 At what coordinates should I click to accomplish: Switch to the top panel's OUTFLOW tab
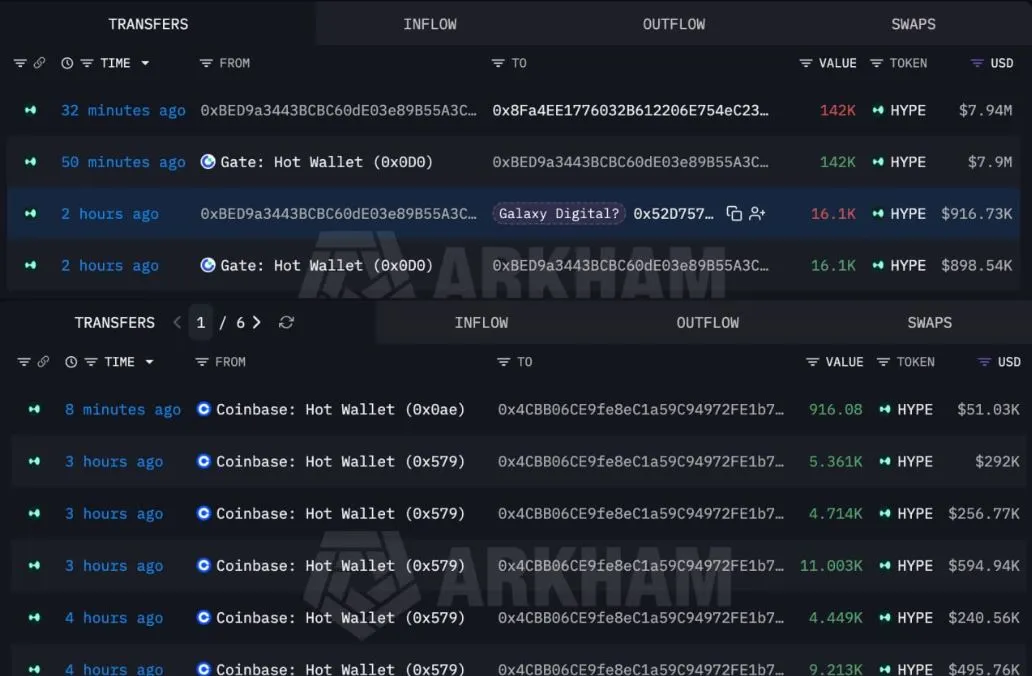(x=674, y=24)
